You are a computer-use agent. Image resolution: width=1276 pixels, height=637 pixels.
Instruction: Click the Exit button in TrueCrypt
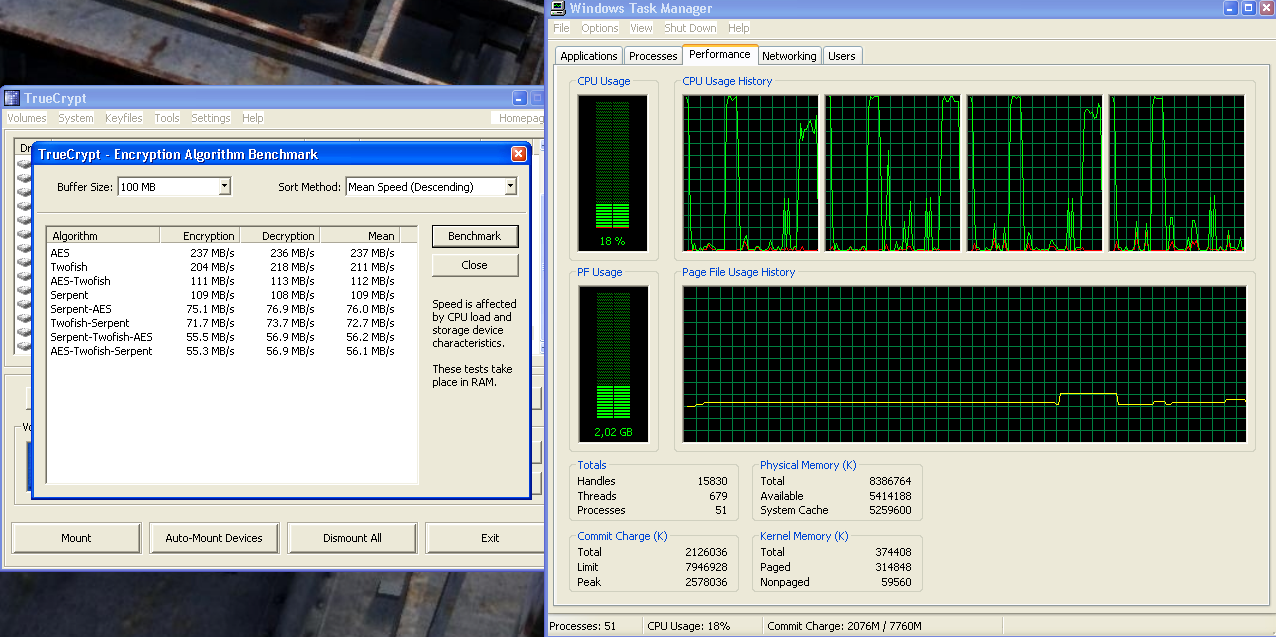[485, 538]
